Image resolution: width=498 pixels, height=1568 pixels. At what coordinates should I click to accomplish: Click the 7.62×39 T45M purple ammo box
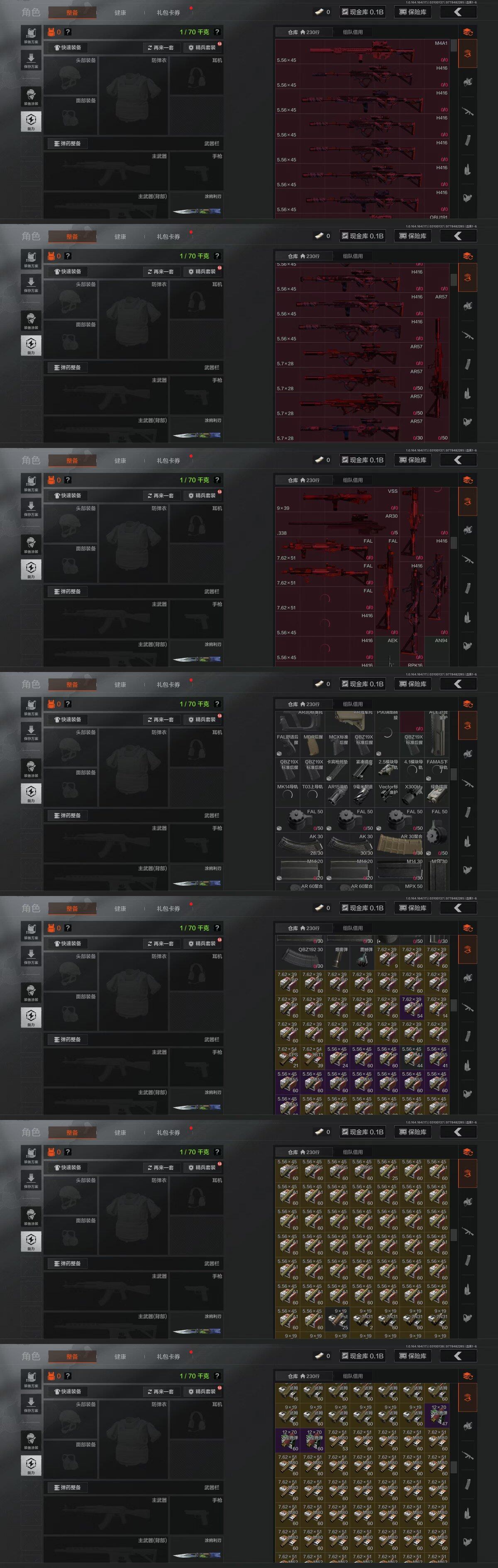point(412,1008)
